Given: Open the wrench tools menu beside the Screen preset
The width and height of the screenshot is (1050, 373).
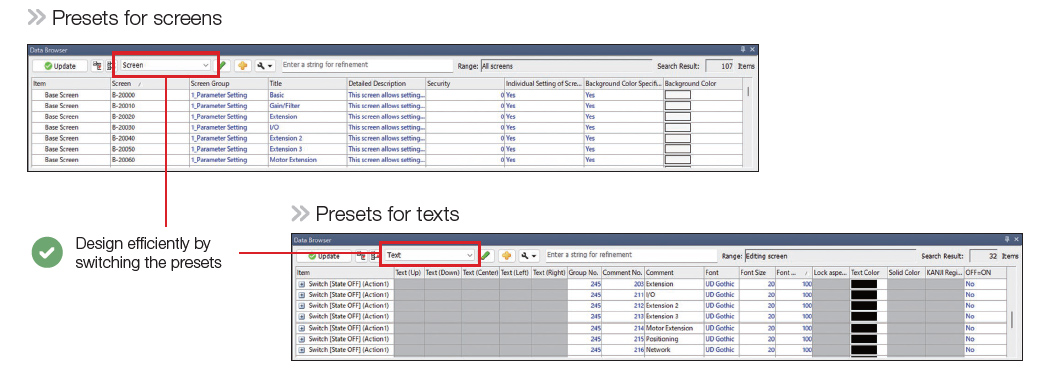Looking at the screenshot, I should (265, 66).
